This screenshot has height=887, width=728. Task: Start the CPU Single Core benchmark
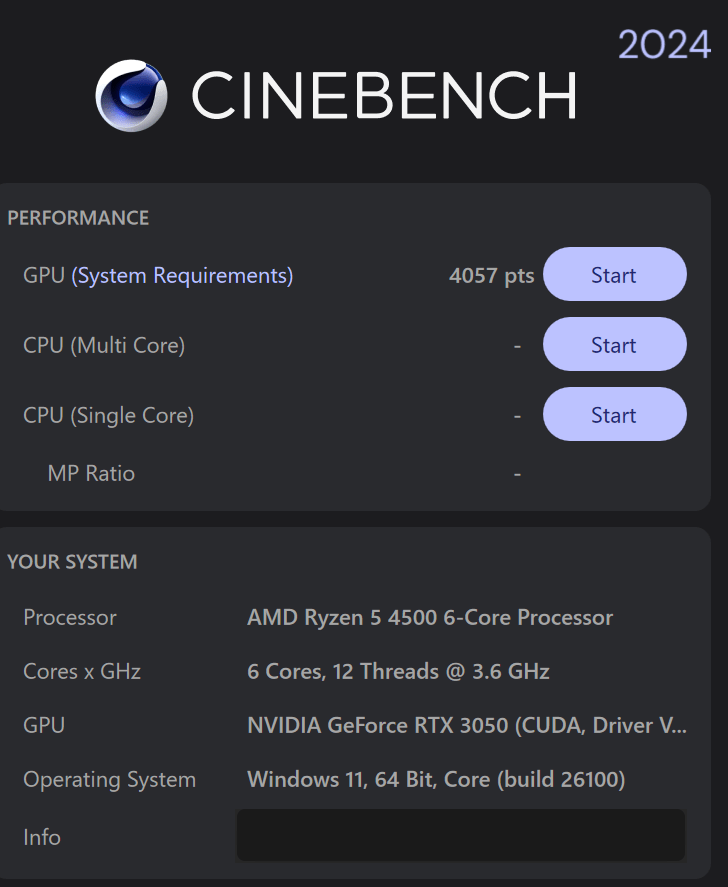click(615, 415)
